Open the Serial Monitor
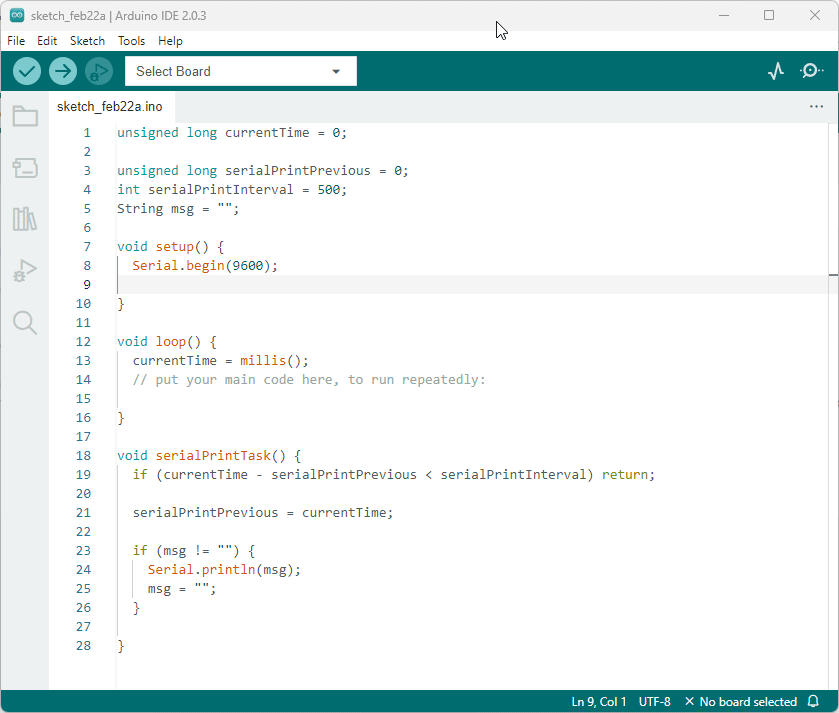Image resolution: width=839 pixels, height=713 pixels. tap(811, 71)
